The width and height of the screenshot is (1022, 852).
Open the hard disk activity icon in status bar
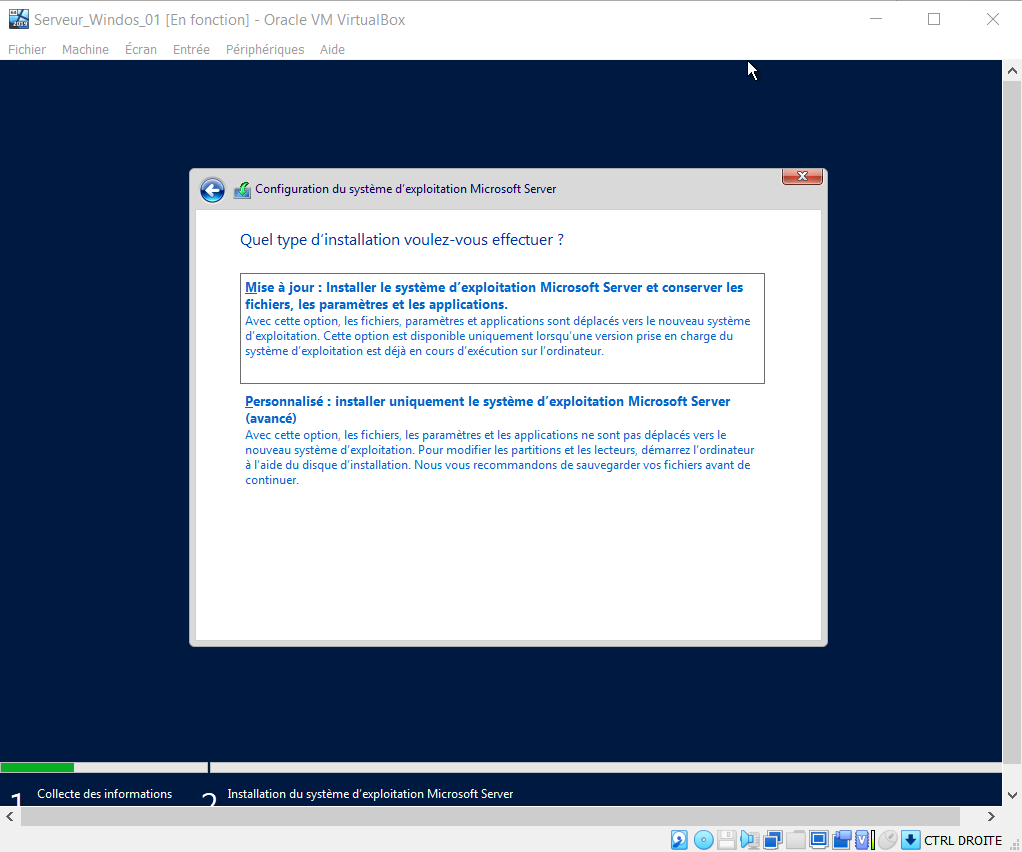[680, 840]
